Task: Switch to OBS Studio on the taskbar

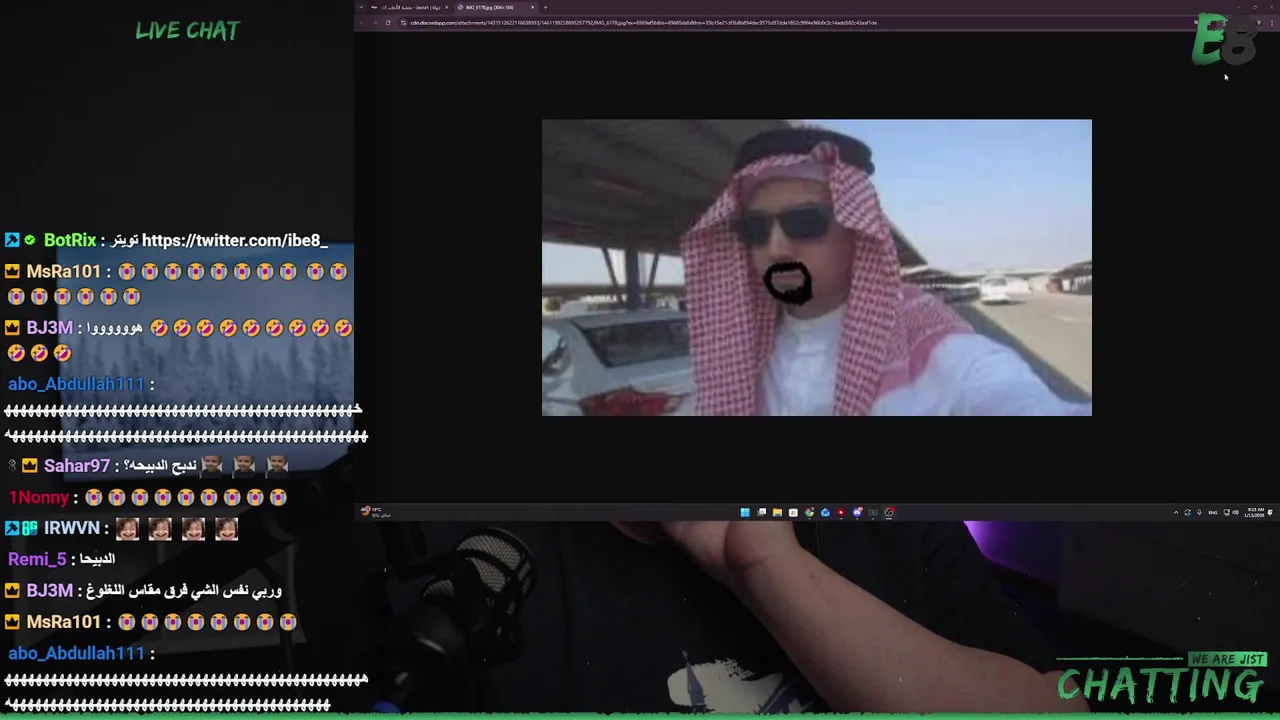Action: [889, 512]
